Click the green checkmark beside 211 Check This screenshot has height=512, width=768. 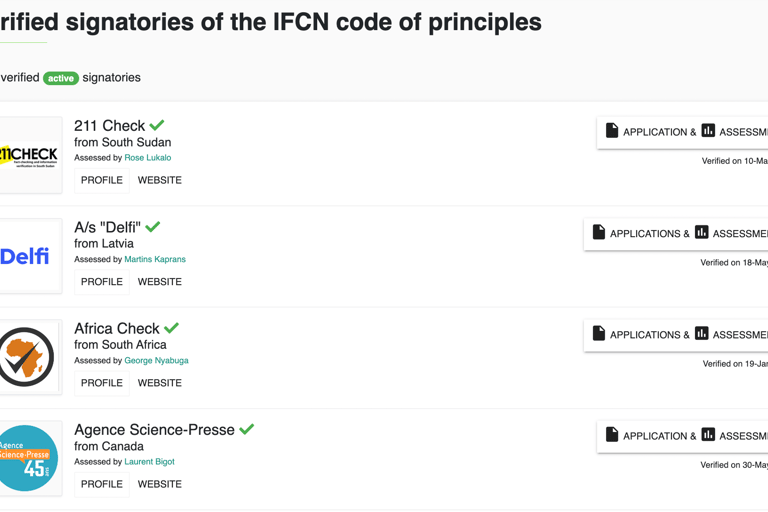[157, 125]
